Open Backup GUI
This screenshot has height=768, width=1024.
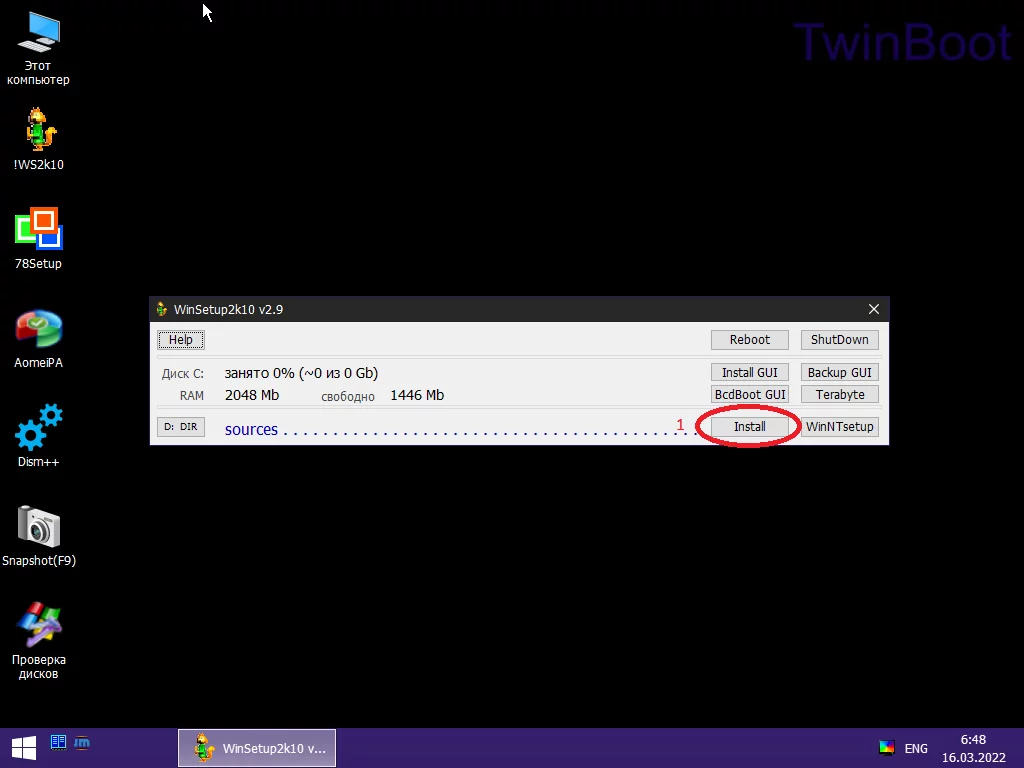tap(839, 372)
